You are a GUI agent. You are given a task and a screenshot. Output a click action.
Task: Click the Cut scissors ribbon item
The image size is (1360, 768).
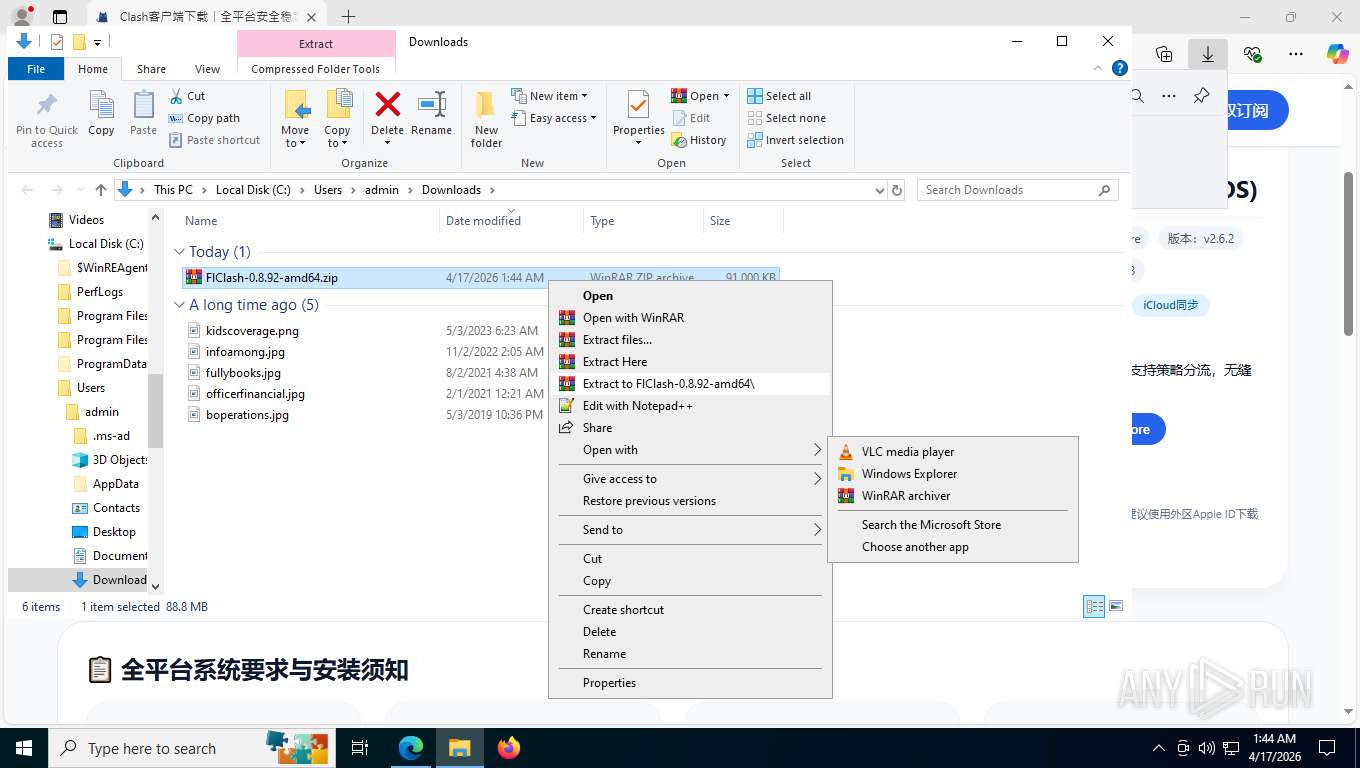pos(187,96)
